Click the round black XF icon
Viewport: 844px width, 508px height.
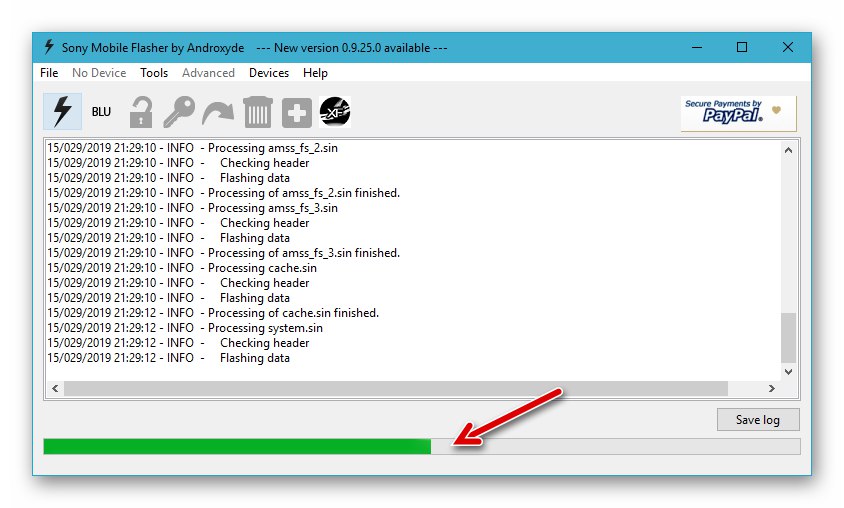point(335,112)
